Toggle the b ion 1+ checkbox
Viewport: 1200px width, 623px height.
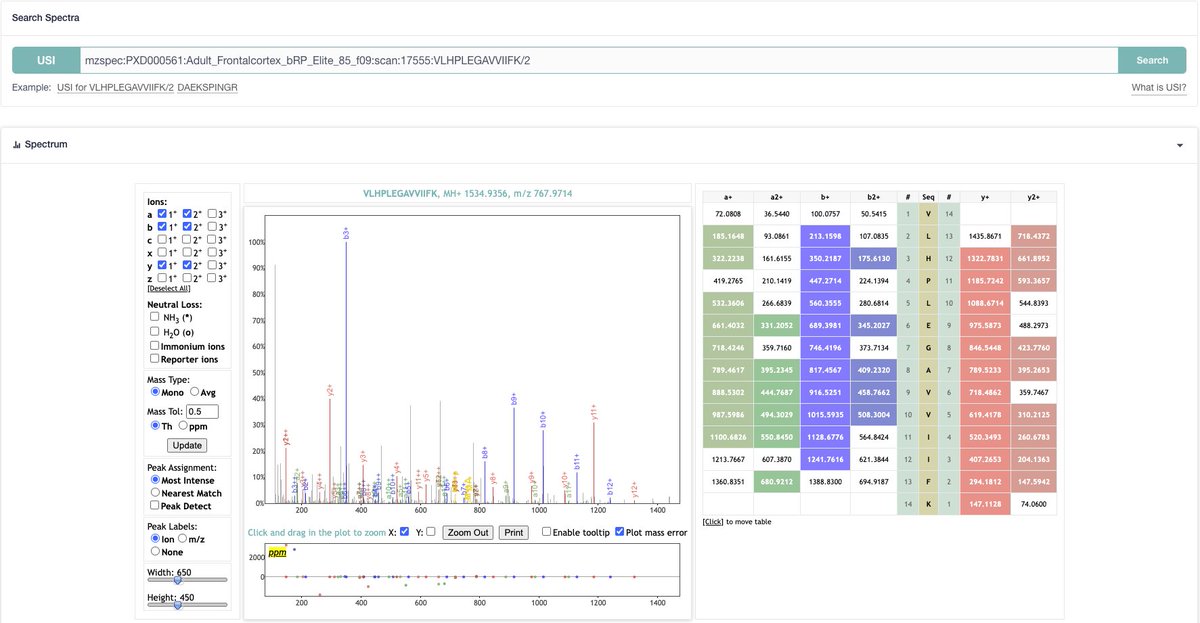tap(162, 226)
